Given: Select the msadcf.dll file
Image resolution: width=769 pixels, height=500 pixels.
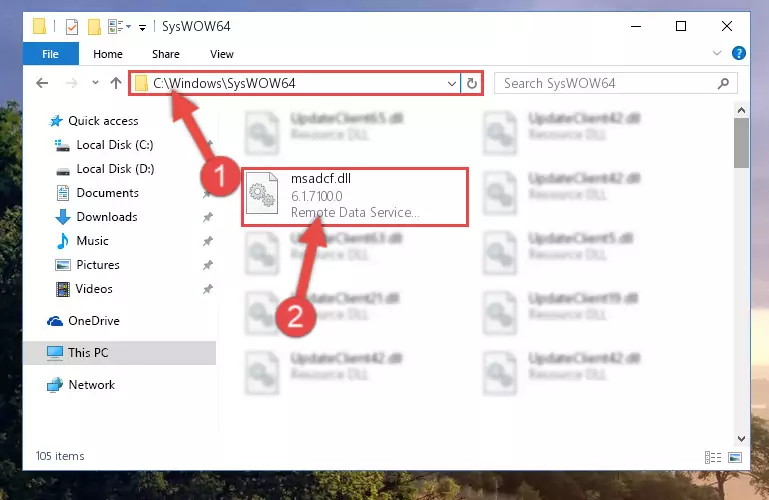Looking at the screenshot, I should pos(355,197).
